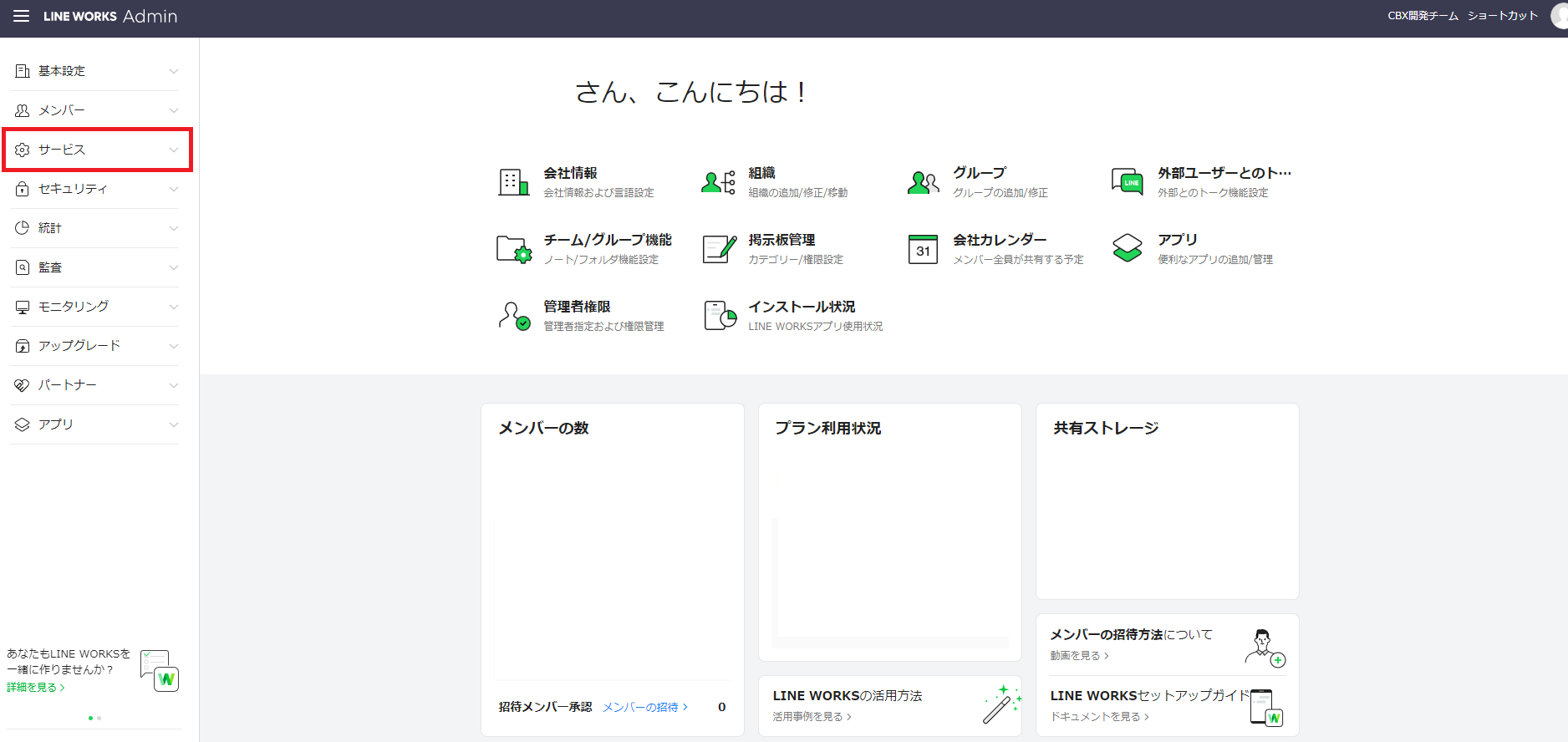The image size is (1568, 742).
Task: Click the アプリ layered stack icon
Action: [1127, 248]
